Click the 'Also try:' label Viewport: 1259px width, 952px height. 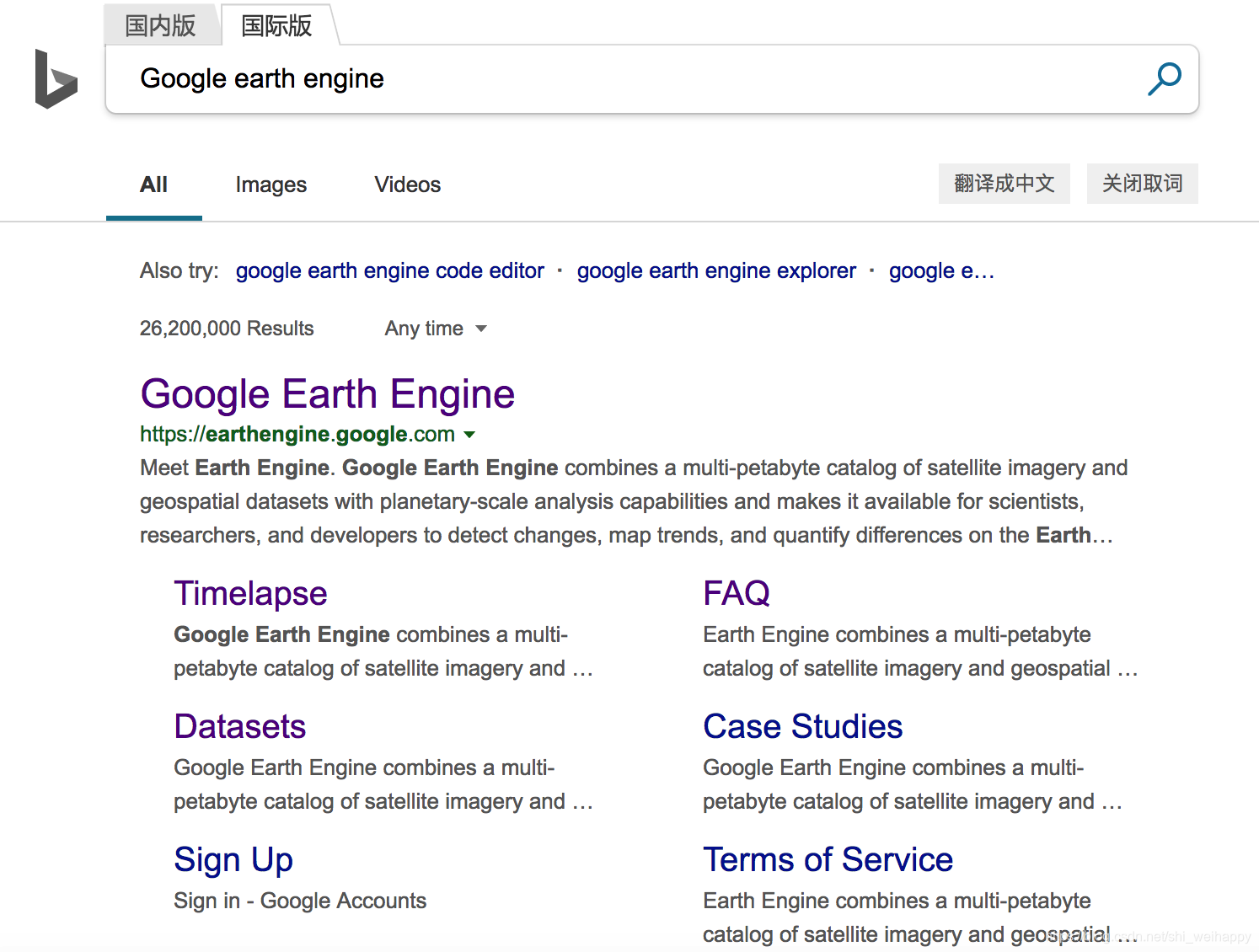[179, 270]
